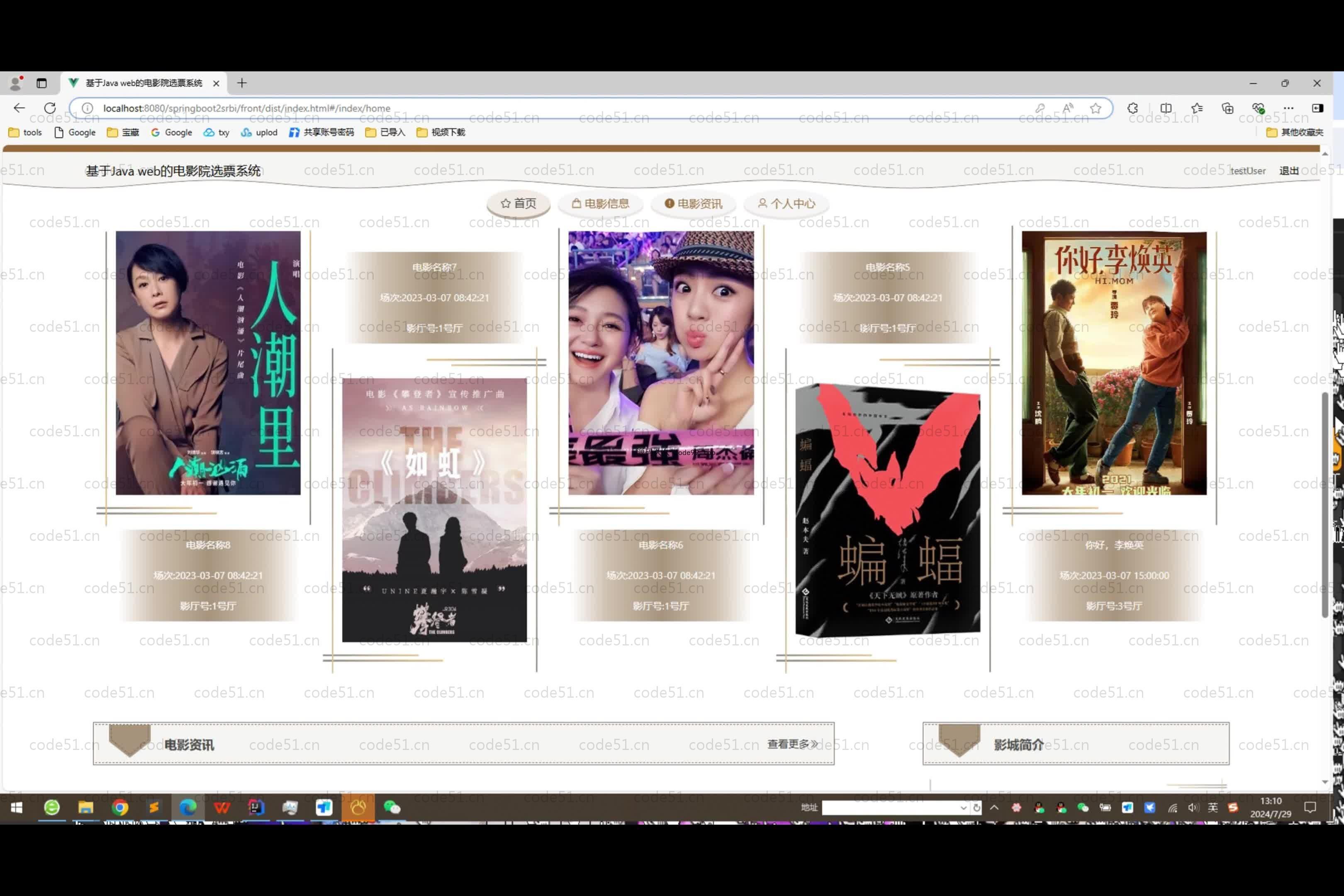Open IntelliJ IDEA from taskbar
This screenshot has width=1344, height=896.
click(x=256, y=807)
